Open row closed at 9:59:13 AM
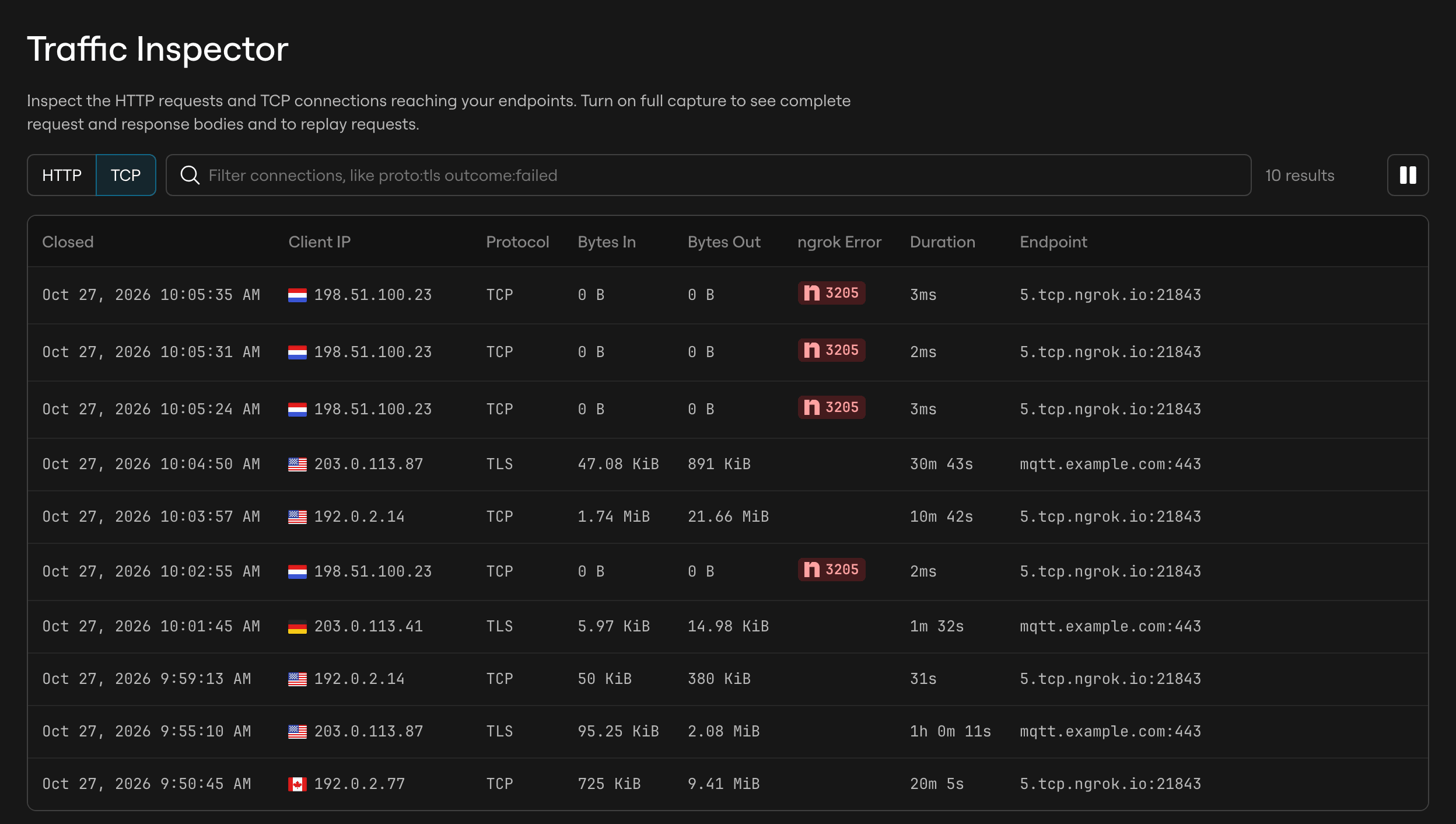The image size is (1456, 824). [x=728, y=679]
